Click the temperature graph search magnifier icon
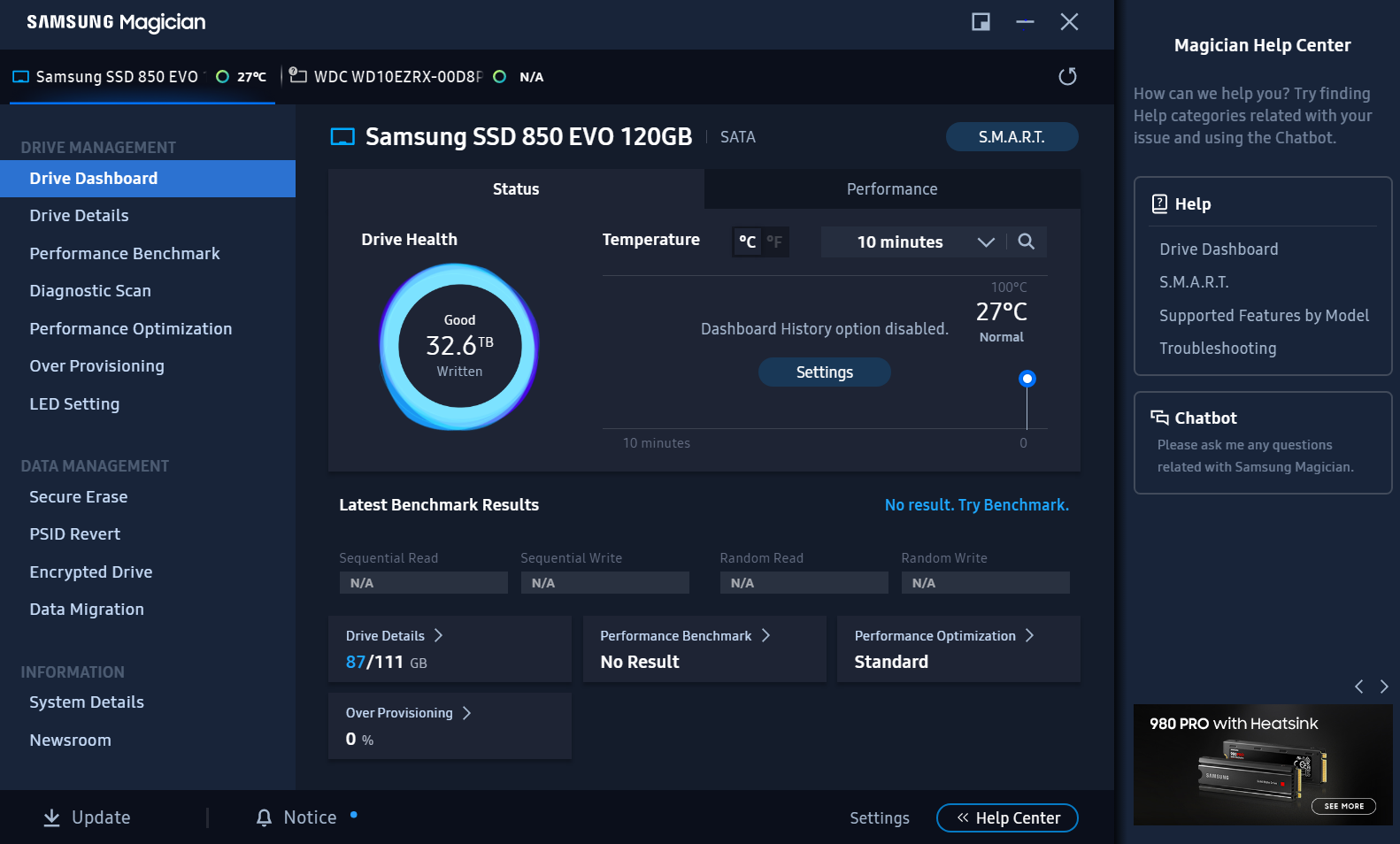Screen dimensions: 1400x844 tap(1026, 242)
